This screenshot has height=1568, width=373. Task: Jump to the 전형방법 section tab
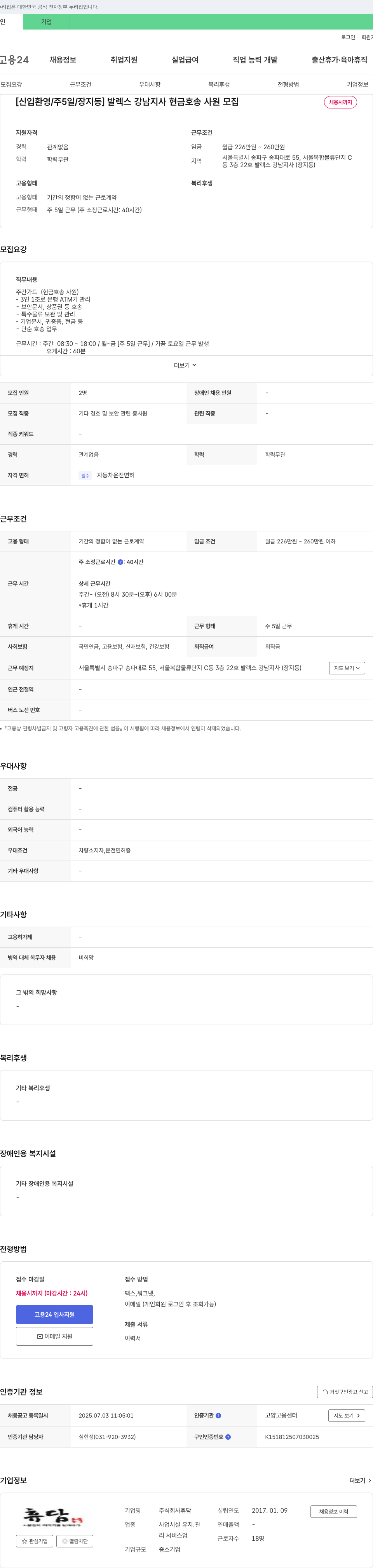click(288, 85)
